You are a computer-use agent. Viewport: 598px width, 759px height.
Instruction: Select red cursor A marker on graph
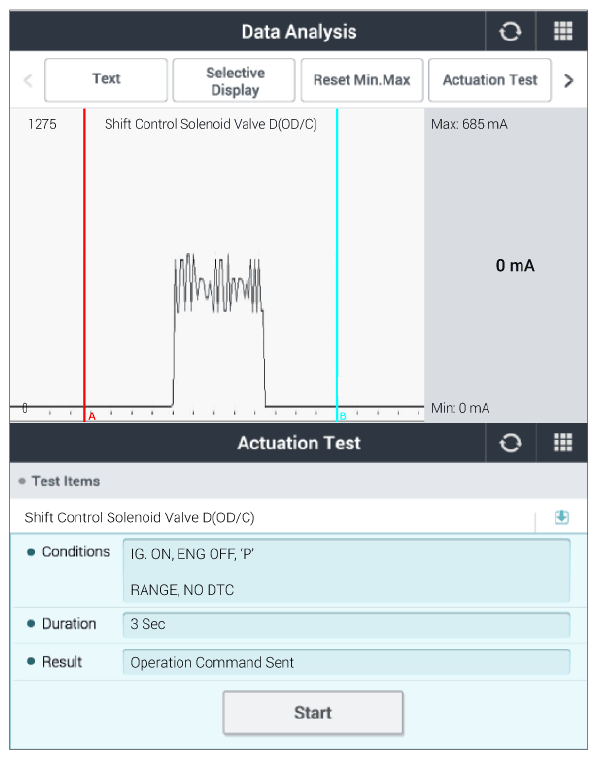point(92,416)
